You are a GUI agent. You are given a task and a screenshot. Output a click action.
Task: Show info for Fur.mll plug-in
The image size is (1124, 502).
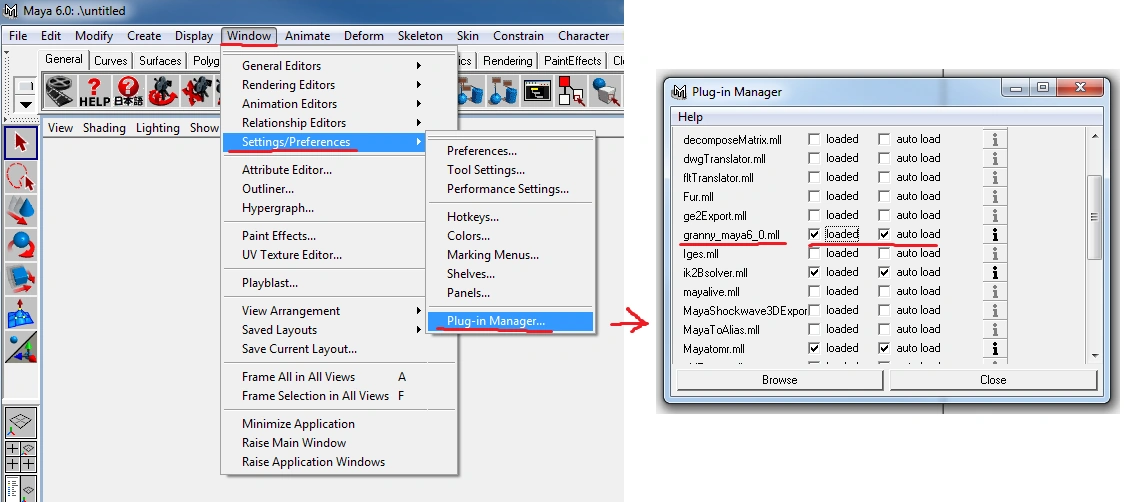tap(994, 196)
